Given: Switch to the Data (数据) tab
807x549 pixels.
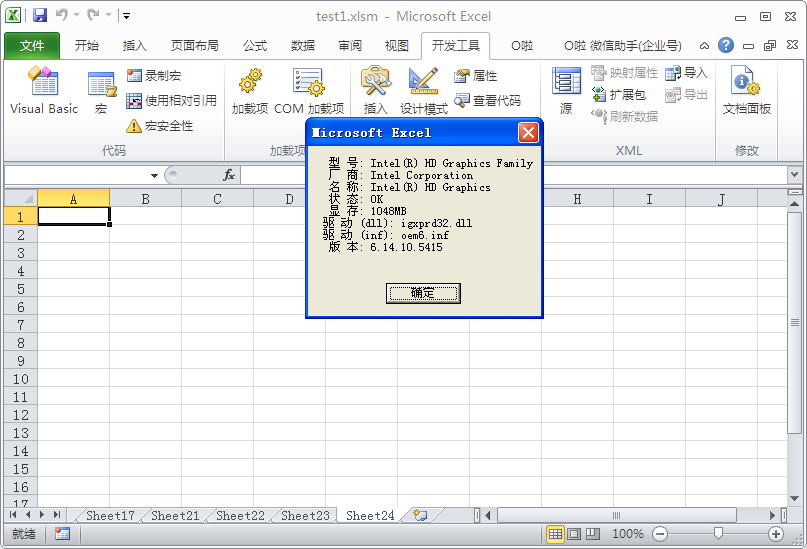Looking at the screenshot, I should point(303,46).
